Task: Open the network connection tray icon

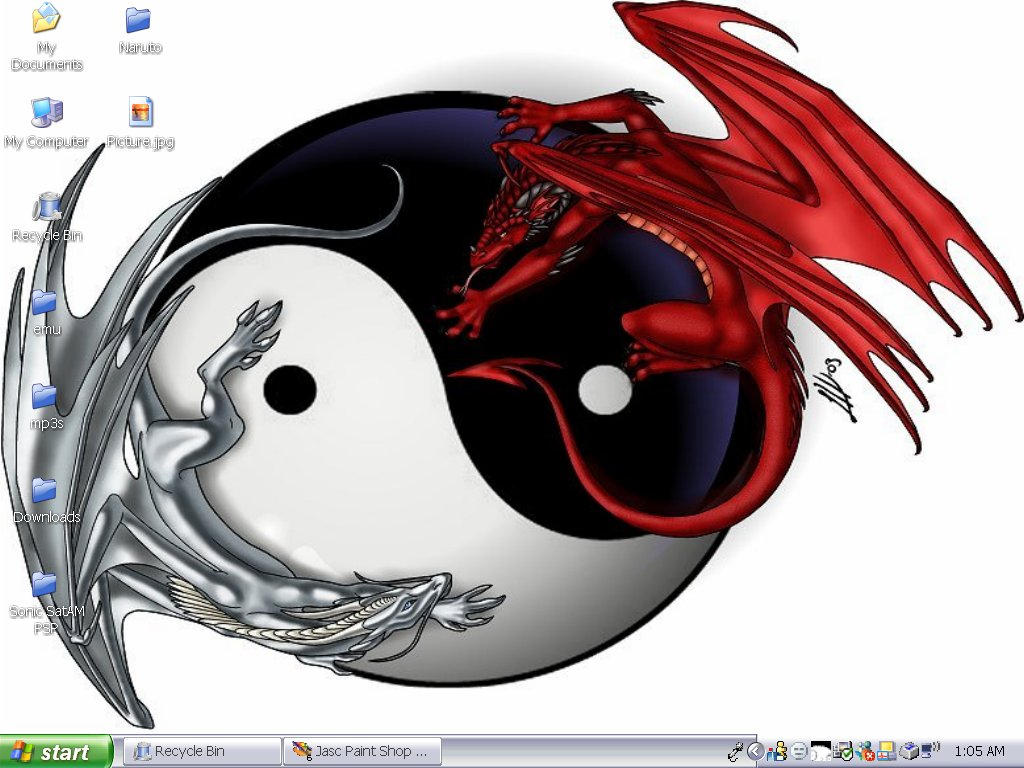Action: pyautogui.click(x=886, y=751)
